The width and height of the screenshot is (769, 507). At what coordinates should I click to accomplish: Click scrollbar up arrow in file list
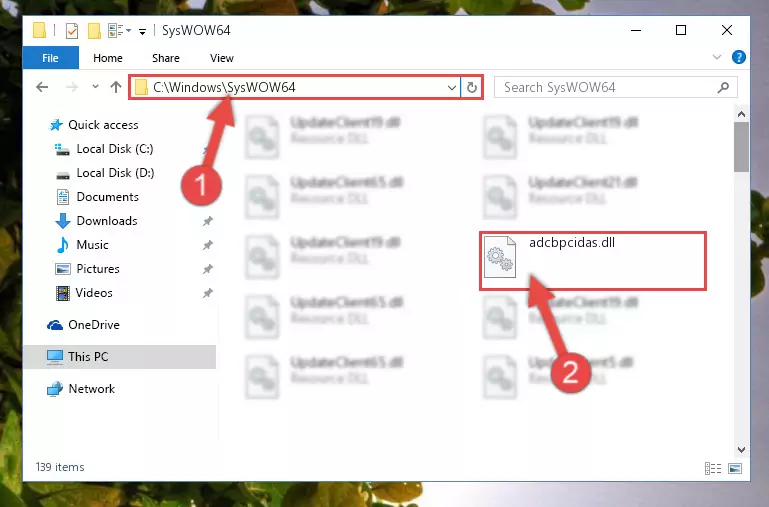coord(741,114)
